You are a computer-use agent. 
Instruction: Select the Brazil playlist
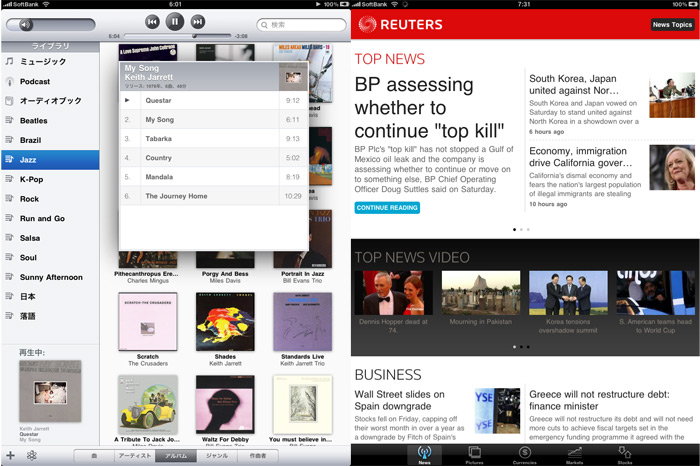point(50,140)
